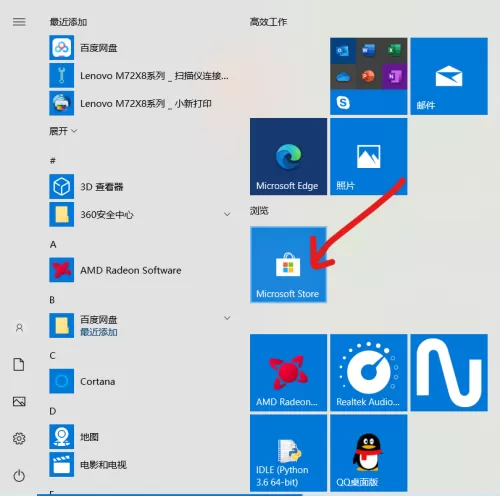Open the 360安全中心 folder
The width and height of the screenshot is (500, 496).
[x=140, y=214]
